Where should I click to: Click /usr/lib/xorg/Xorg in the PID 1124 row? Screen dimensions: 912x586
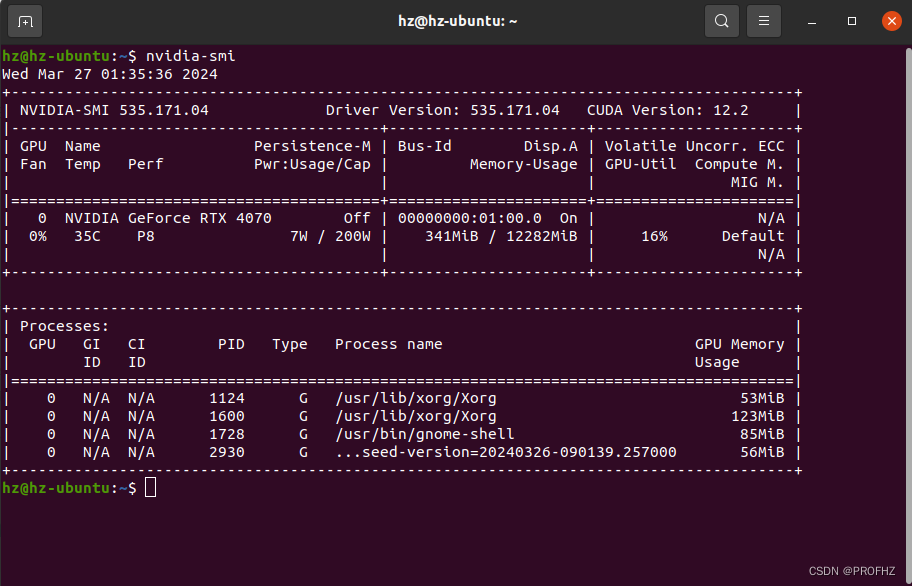[416, 399]
